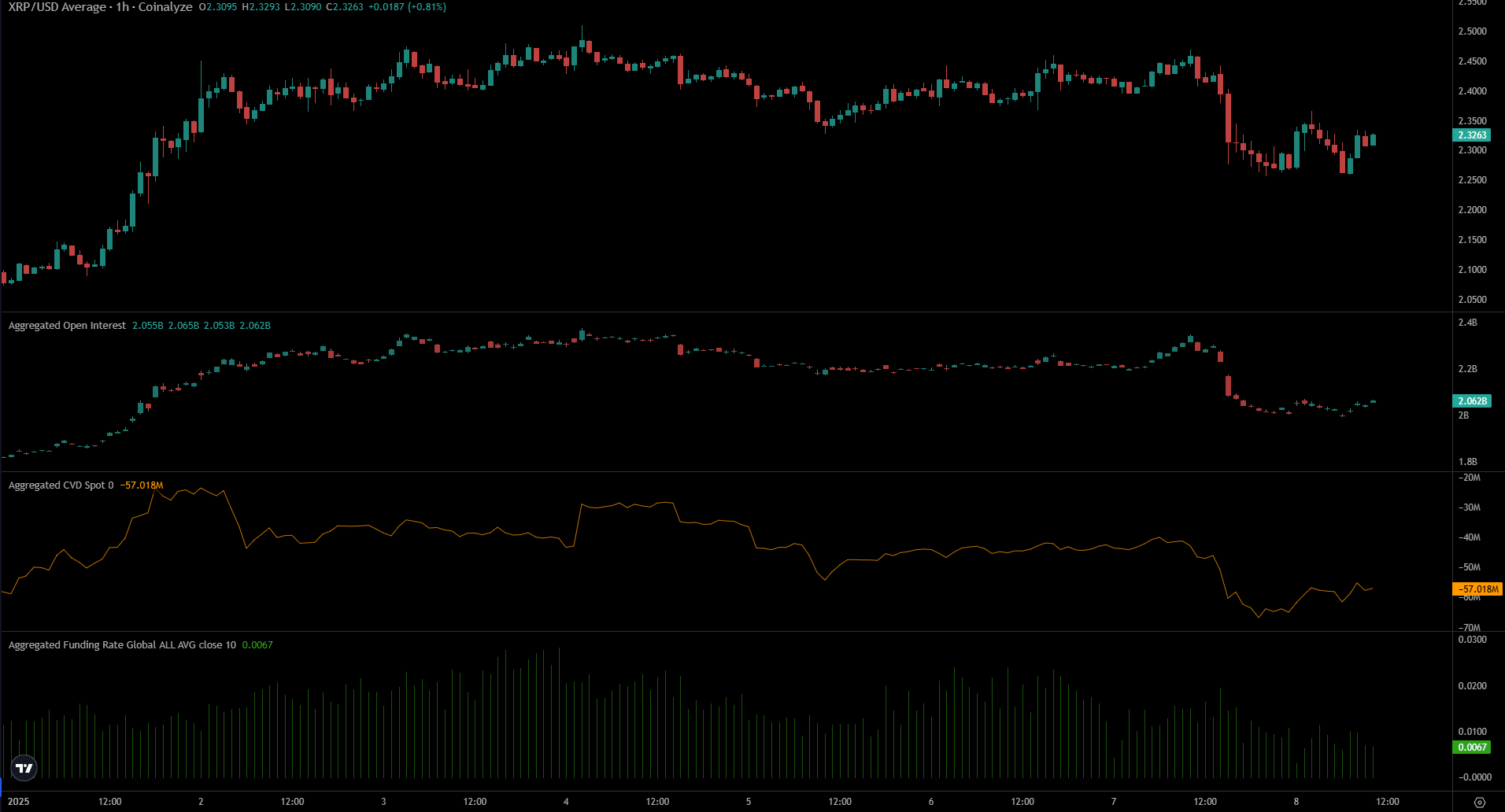Select the Aggregated Open Interest indicator label
This screenshot has width=1505, height=812.
67,326
